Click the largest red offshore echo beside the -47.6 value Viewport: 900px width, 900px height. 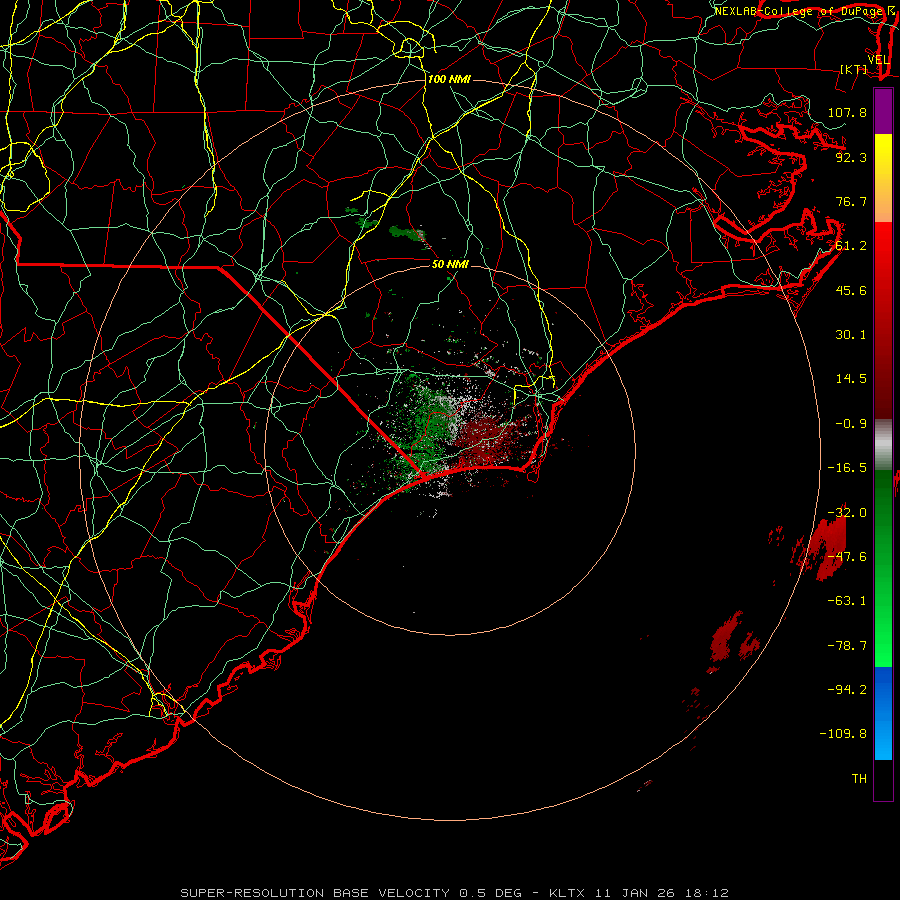tap(828, 548)
